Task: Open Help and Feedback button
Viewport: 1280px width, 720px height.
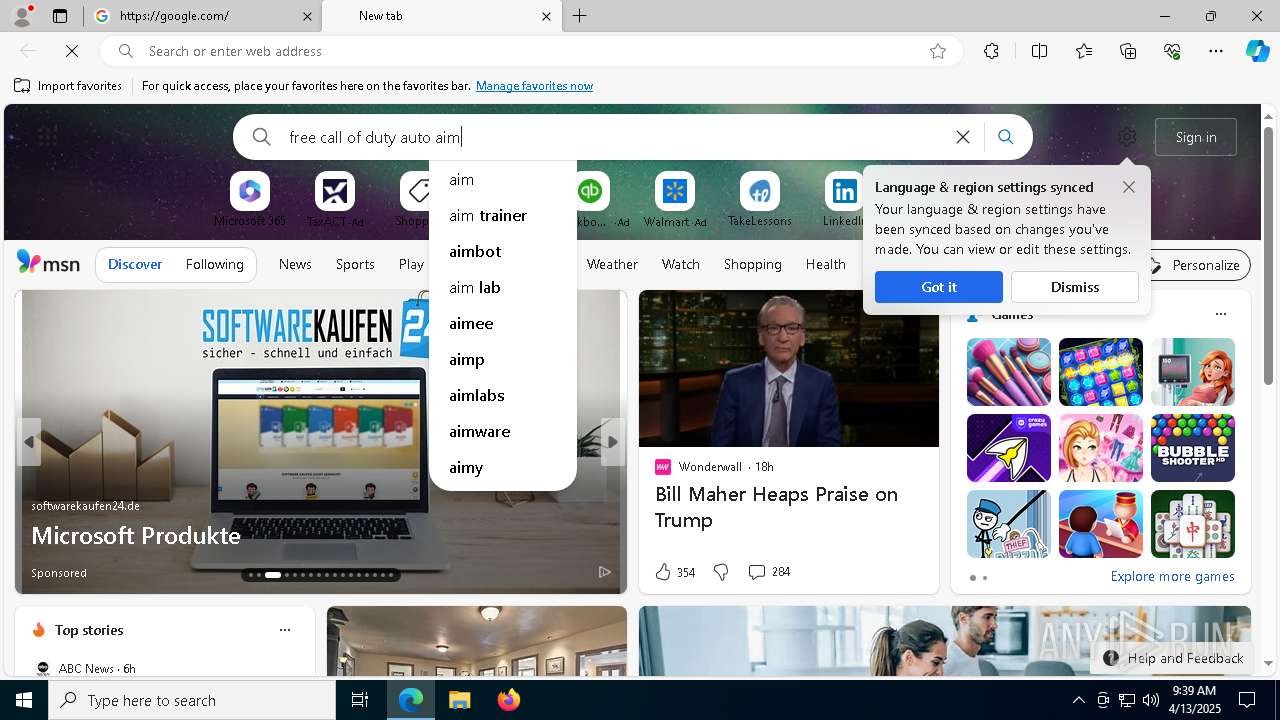Action: pyautogui.click(x=1173, y=658)
